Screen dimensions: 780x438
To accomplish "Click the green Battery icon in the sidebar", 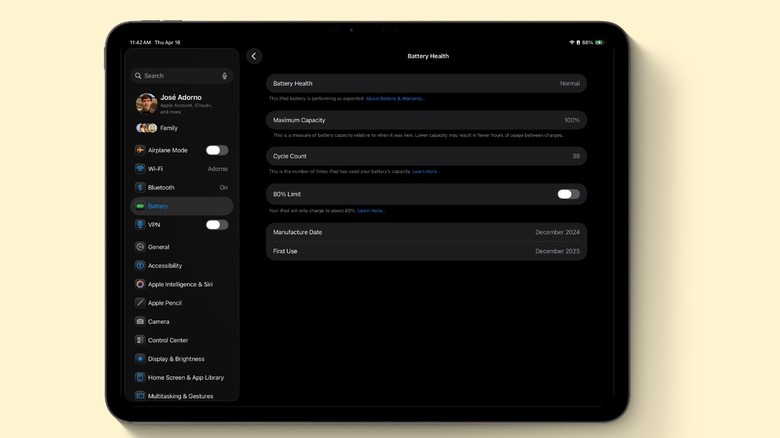I will (x=140, y=206).
